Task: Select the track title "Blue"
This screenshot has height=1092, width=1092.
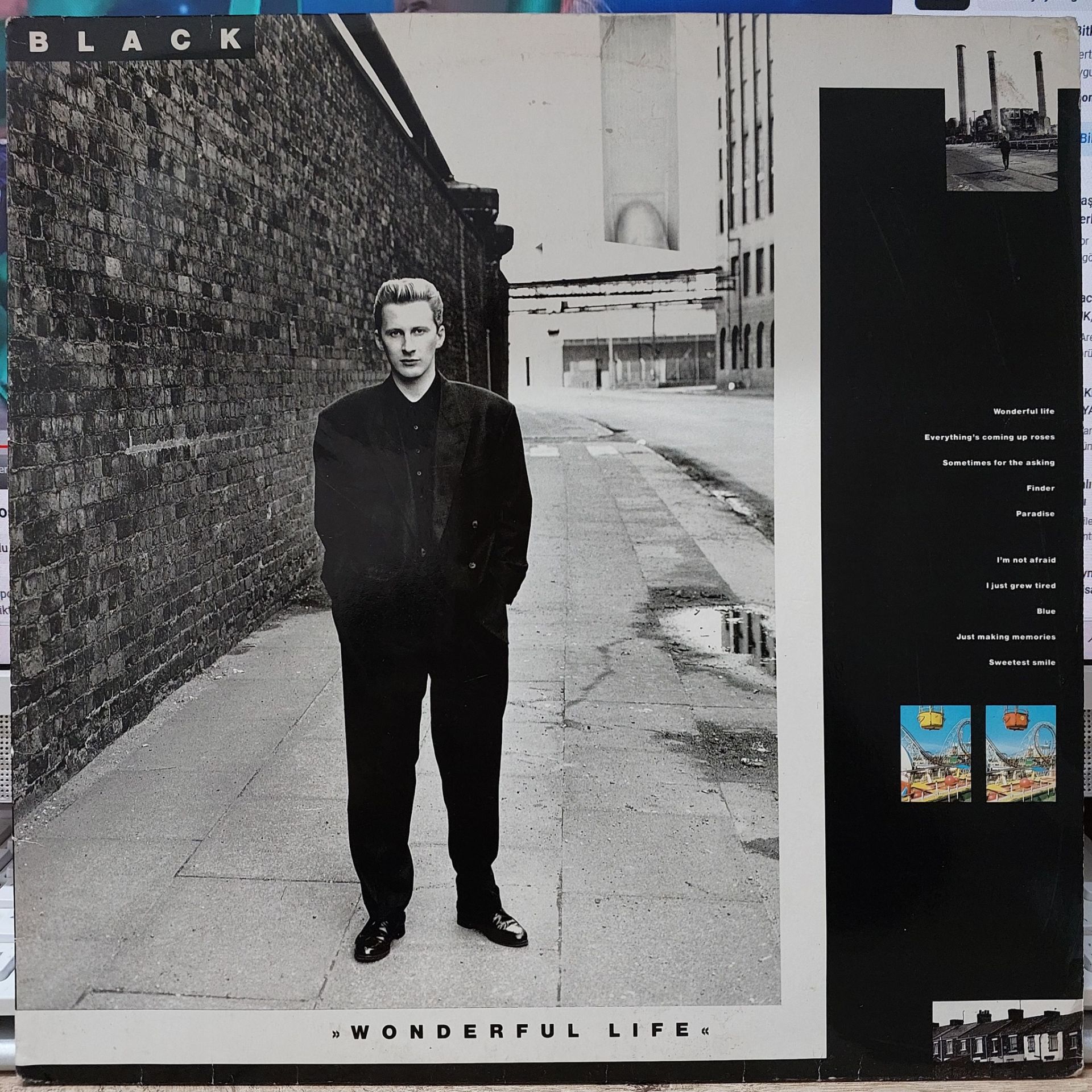Action: click(x=1046, y=611)
